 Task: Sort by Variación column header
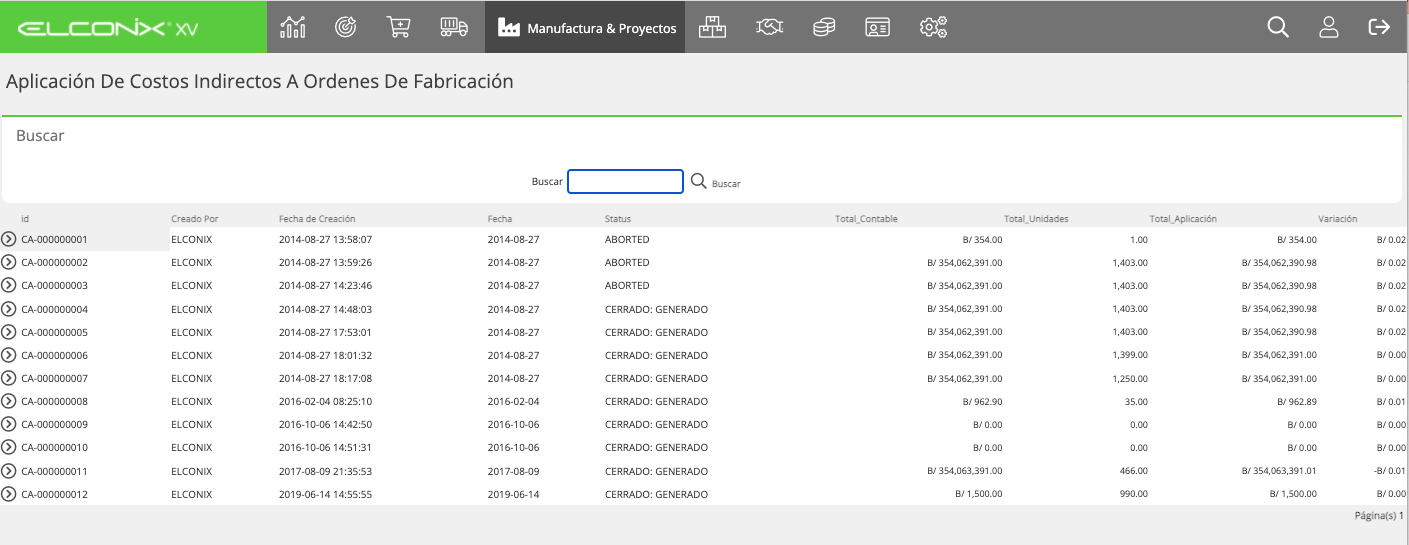coord(1337,218)
